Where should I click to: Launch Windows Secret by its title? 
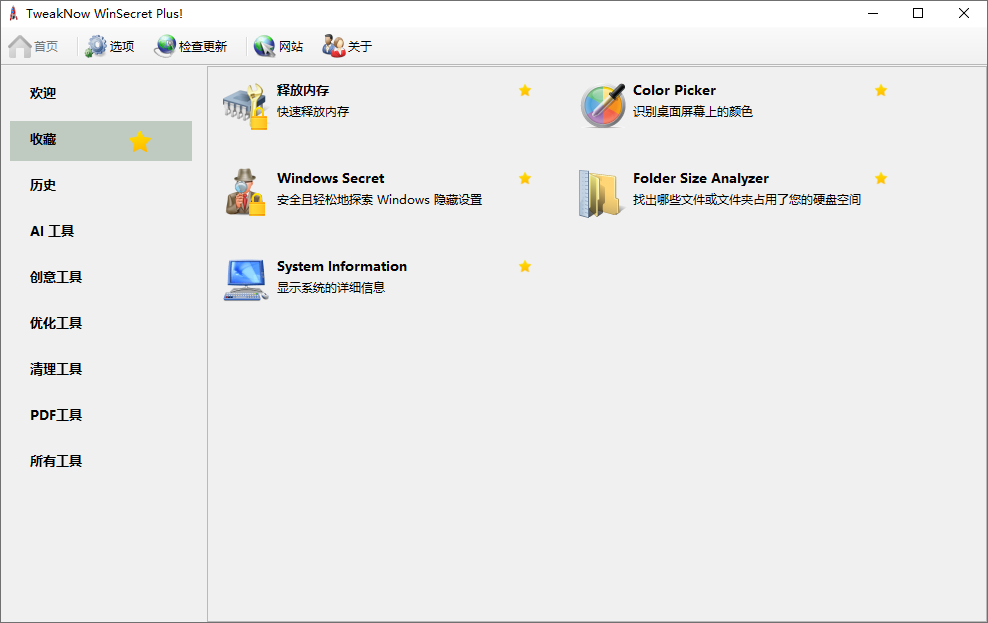pyautogui.click(x=331, y=178)
